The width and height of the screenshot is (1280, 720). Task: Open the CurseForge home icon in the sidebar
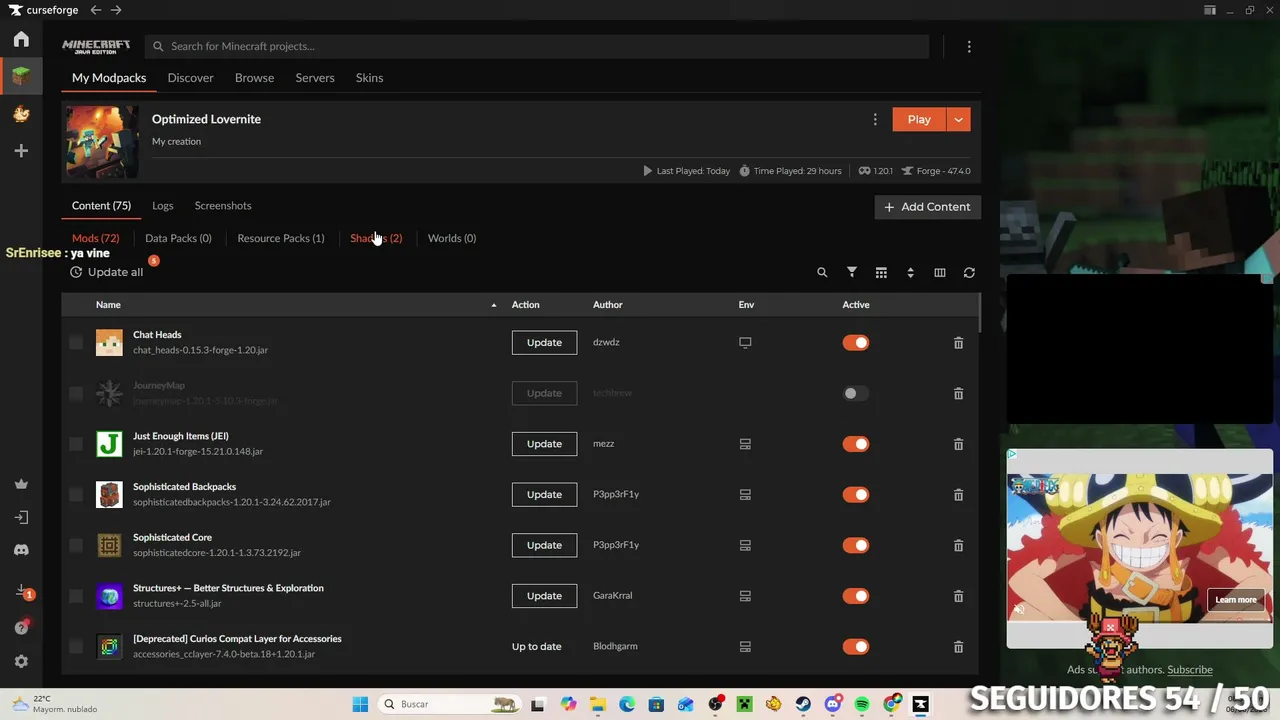pyautogui.click(x=21, y=39)
